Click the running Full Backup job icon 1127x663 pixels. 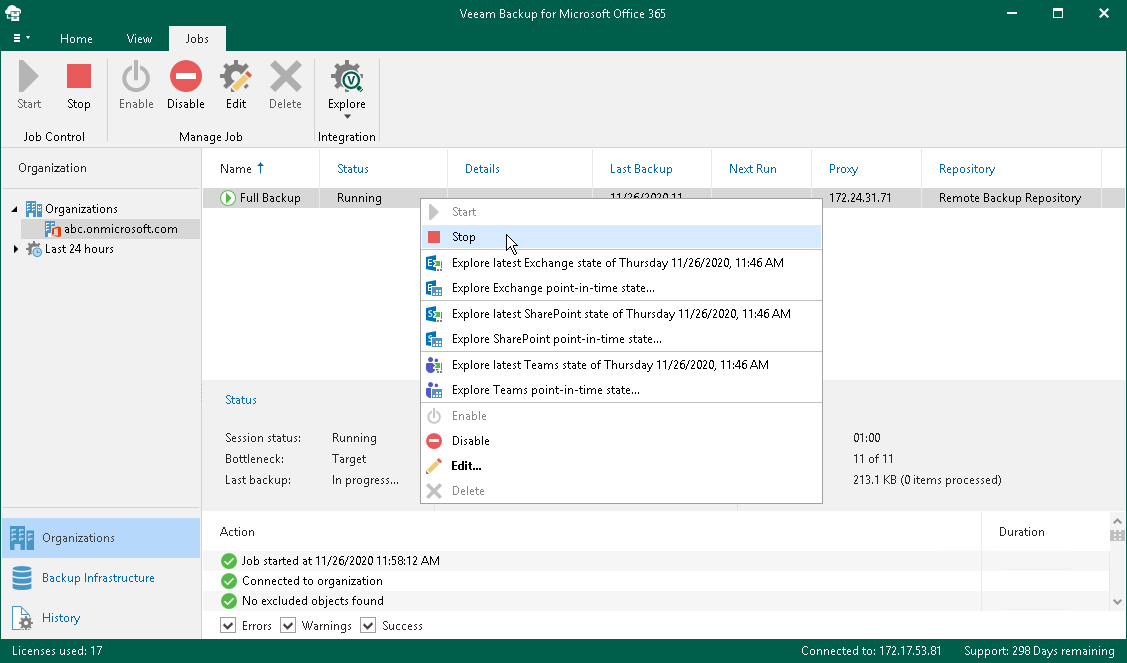click(x=228, y=198)
